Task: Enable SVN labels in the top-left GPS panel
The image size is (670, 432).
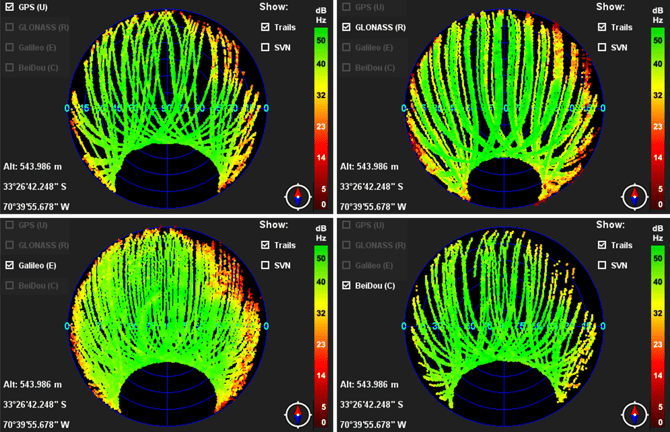Action: coord(266,47)
